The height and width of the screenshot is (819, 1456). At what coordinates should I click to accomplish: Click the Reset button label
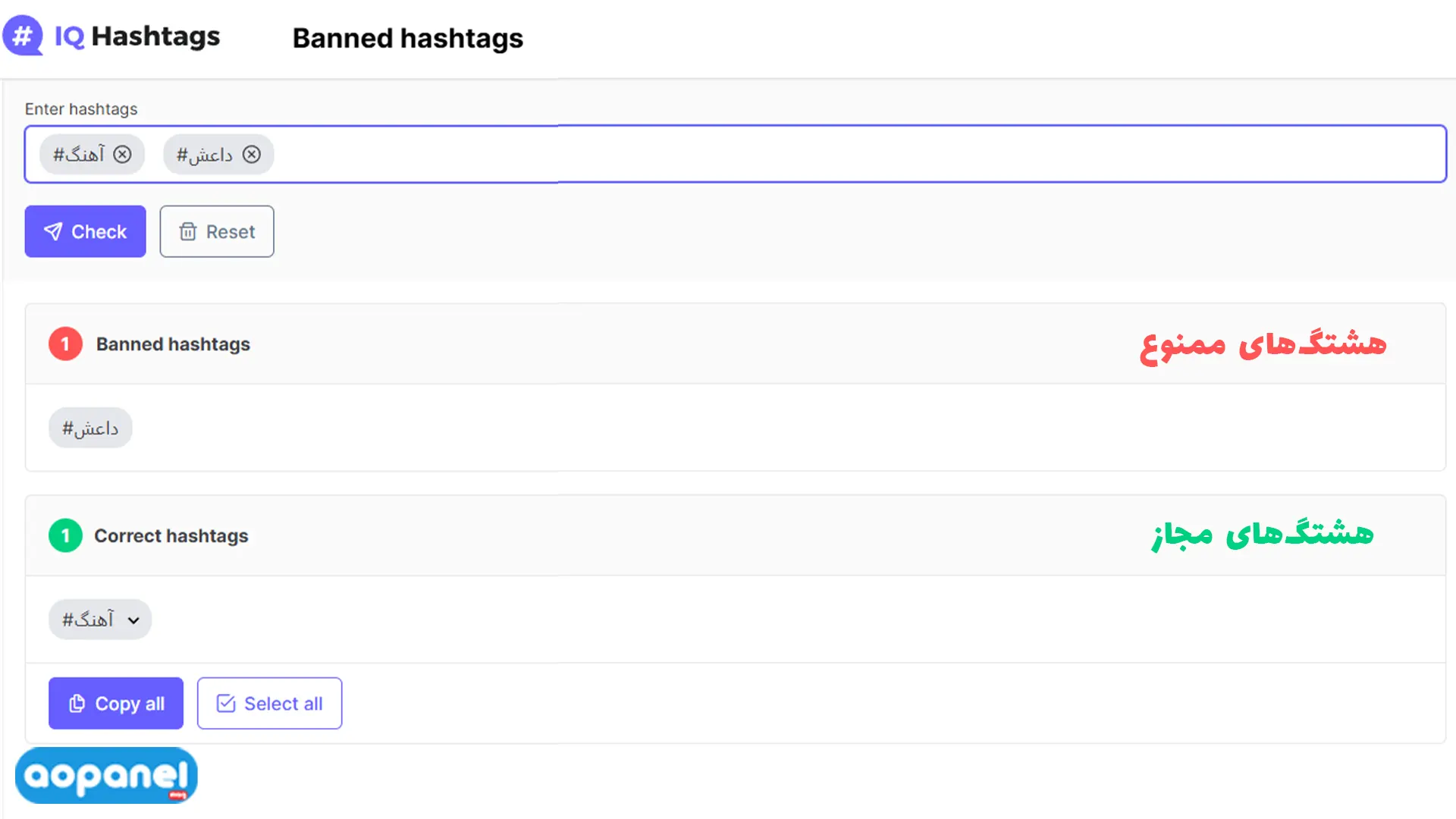(231, 232)
